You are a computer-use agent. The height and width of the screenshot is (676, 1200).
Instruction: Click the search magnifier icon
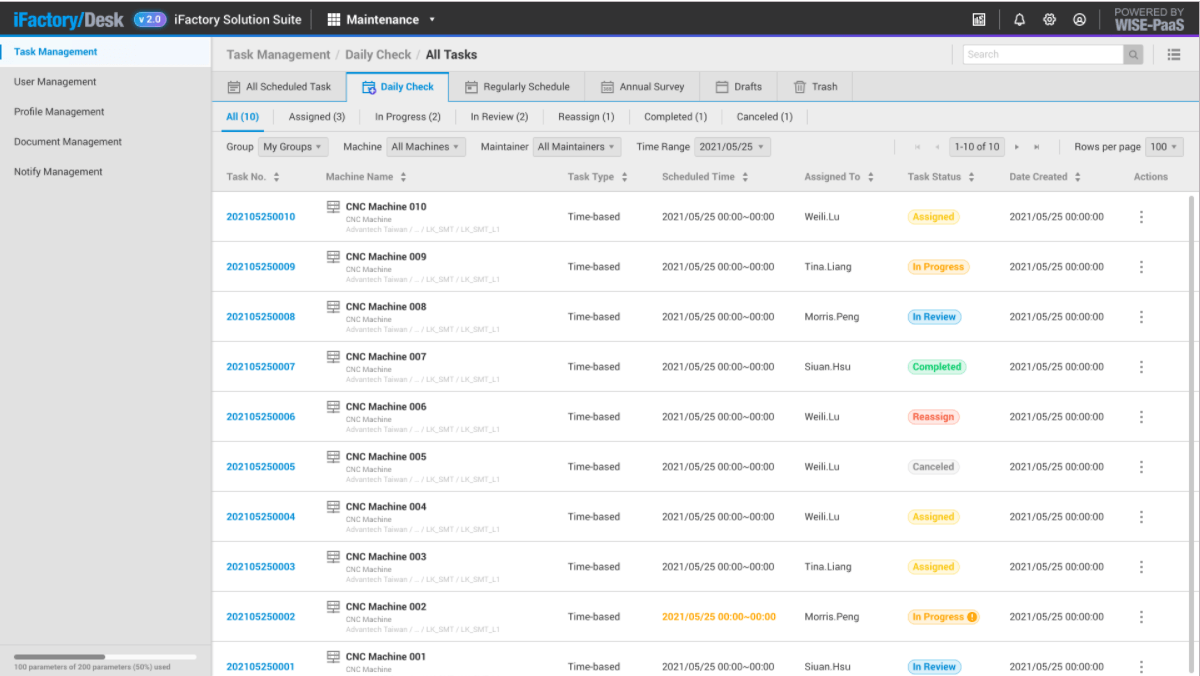click(1134, 55)
